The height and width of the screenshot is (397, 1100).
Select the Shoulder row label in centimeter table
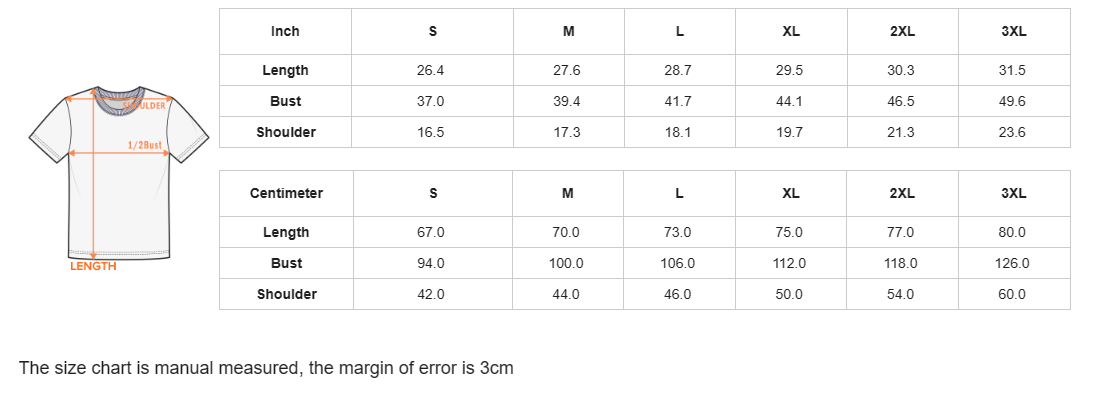coord(286,295)
